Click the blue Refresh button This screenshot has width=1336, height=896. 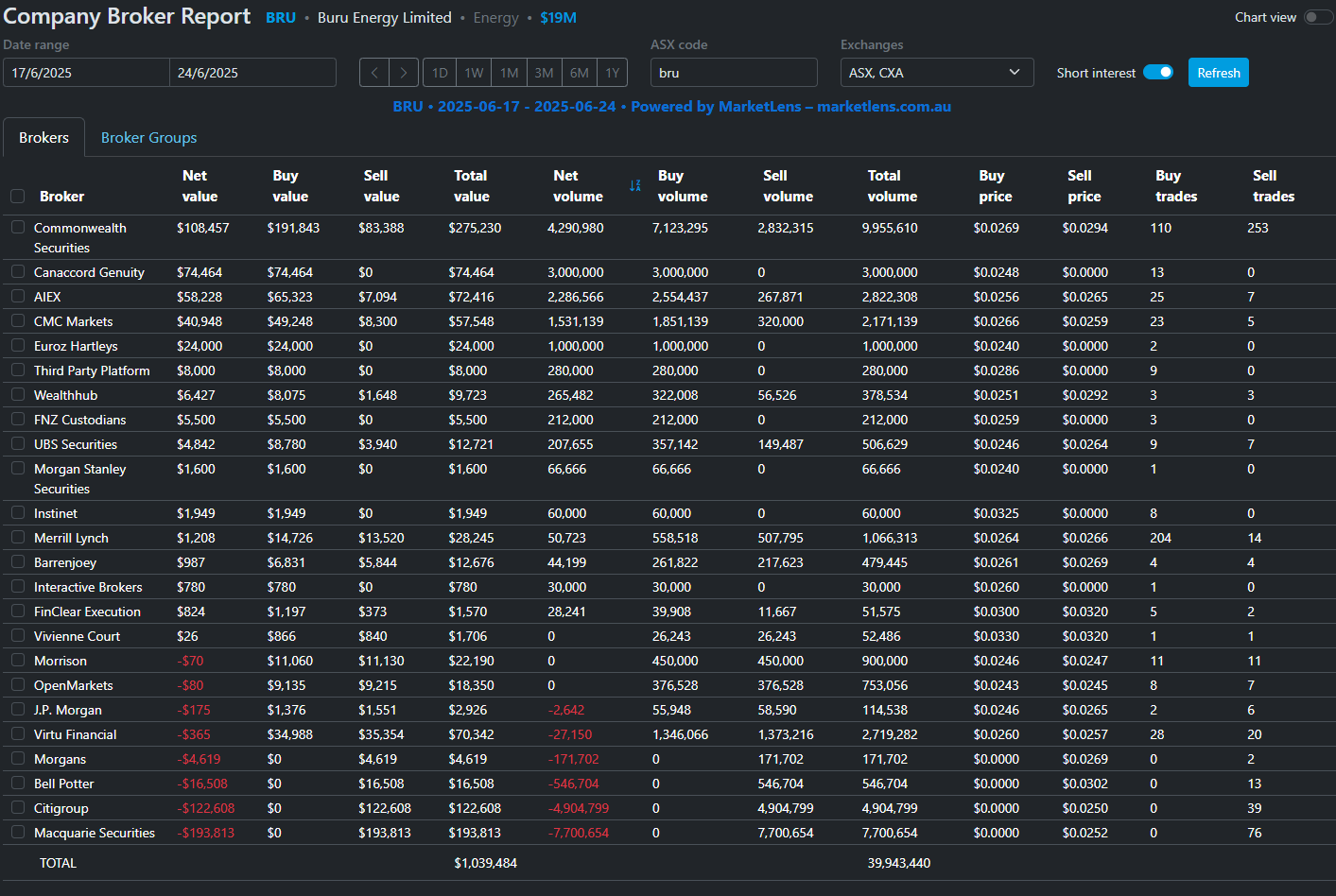[1219, 73]
